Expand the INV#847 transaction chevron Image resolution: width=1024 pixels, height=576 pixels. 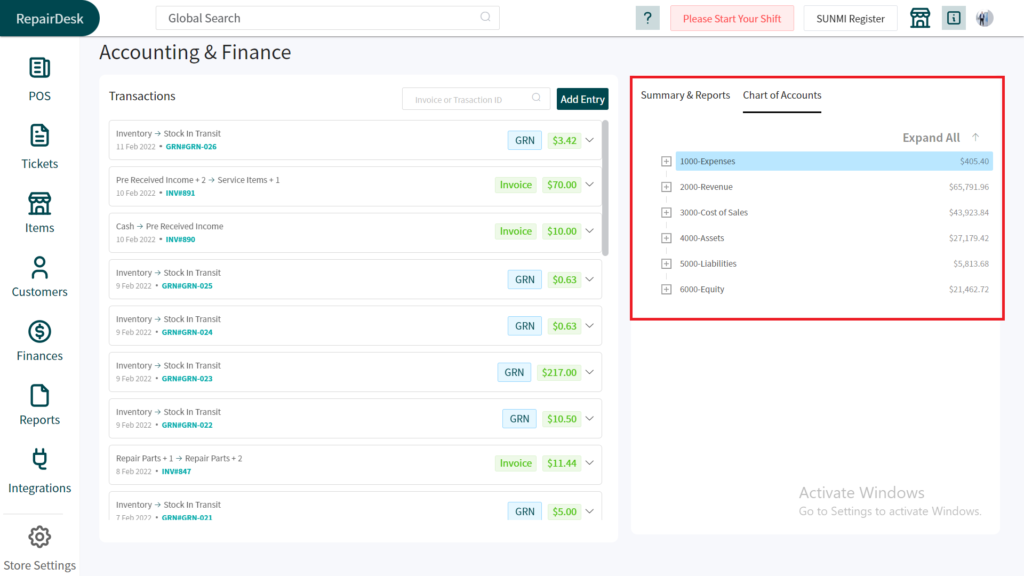click(x=590, y=463)
